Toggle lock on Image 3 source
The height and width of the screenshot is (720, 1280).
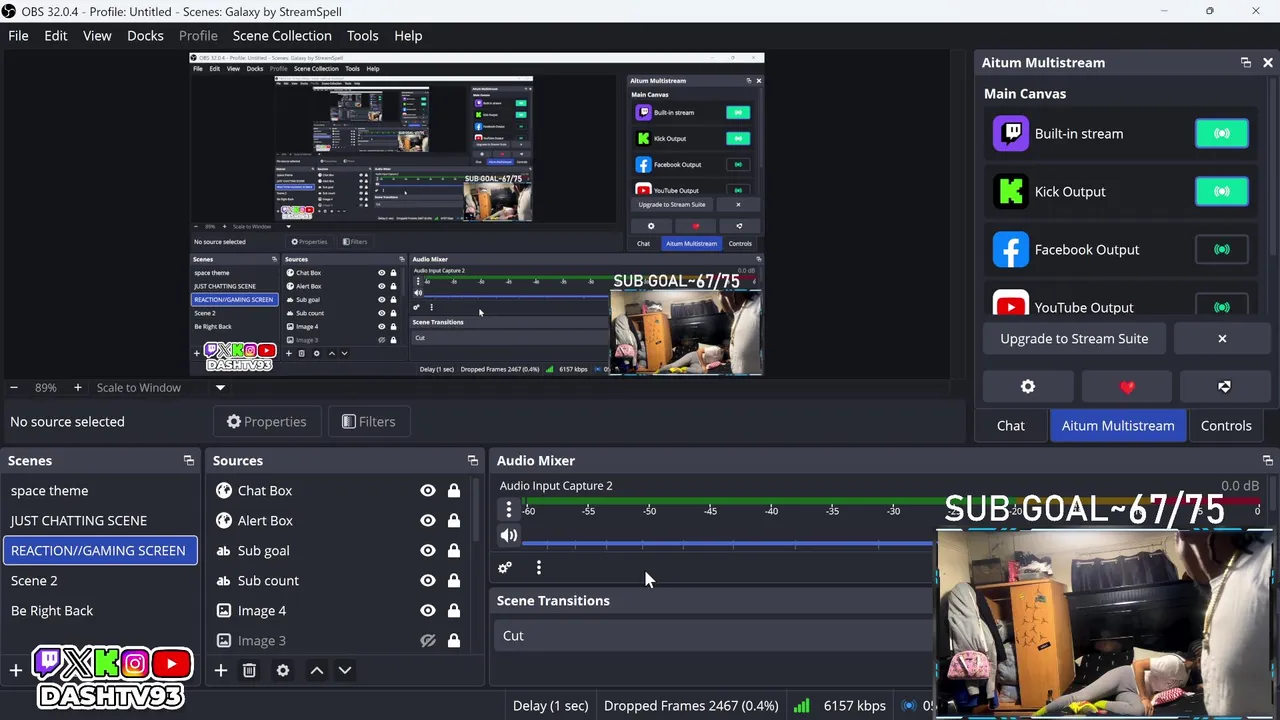tap(454, 640)
